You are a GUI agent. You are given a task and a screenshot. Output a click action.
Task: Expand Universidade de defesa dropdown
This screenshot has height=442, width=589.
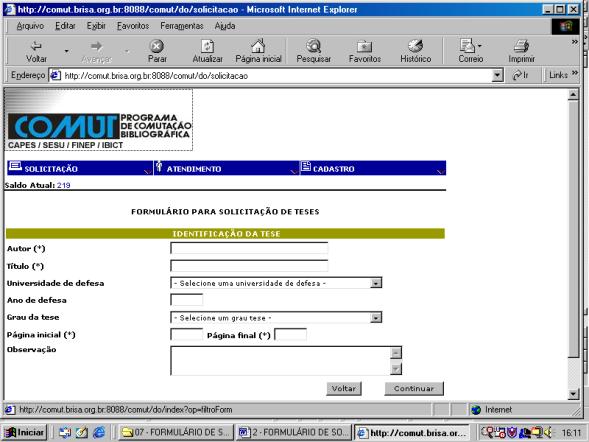[376, 283]
